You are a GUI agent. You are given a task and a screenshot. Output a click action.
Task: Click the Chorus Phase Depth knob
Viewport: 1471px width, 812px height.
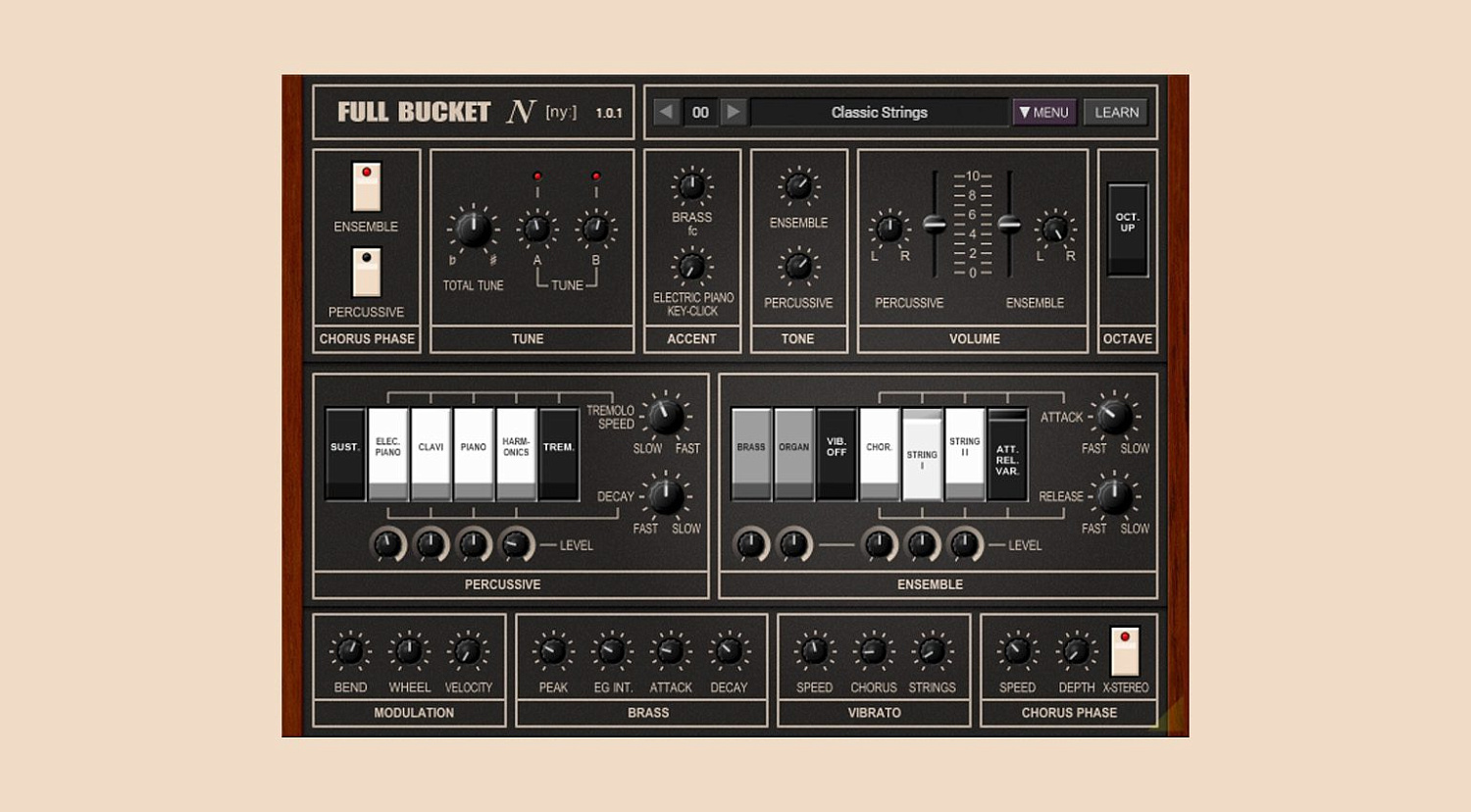(x=1076, y=651)
